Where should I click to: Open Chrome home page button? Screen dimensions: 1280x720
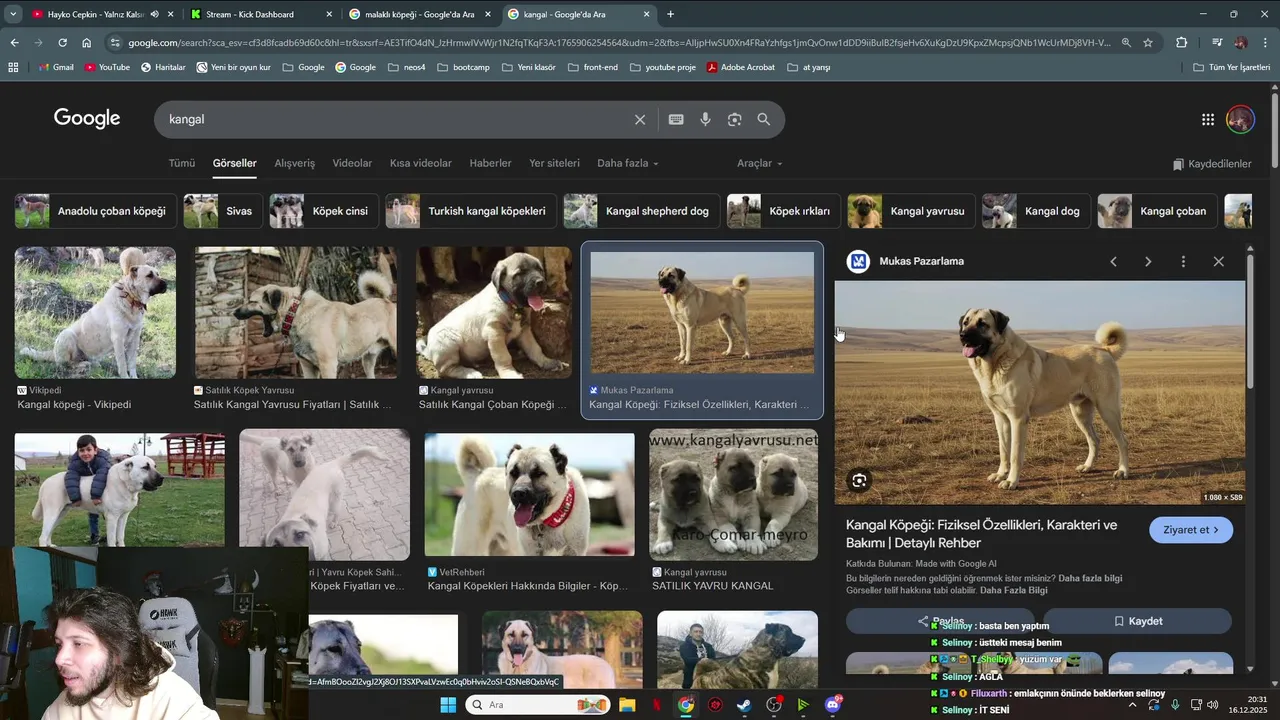point(86,43)
